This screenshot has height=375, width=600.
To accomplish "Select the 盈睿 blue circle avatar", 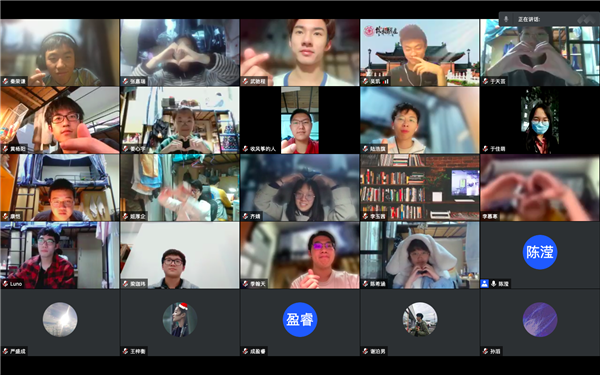I will coord(300,320).
